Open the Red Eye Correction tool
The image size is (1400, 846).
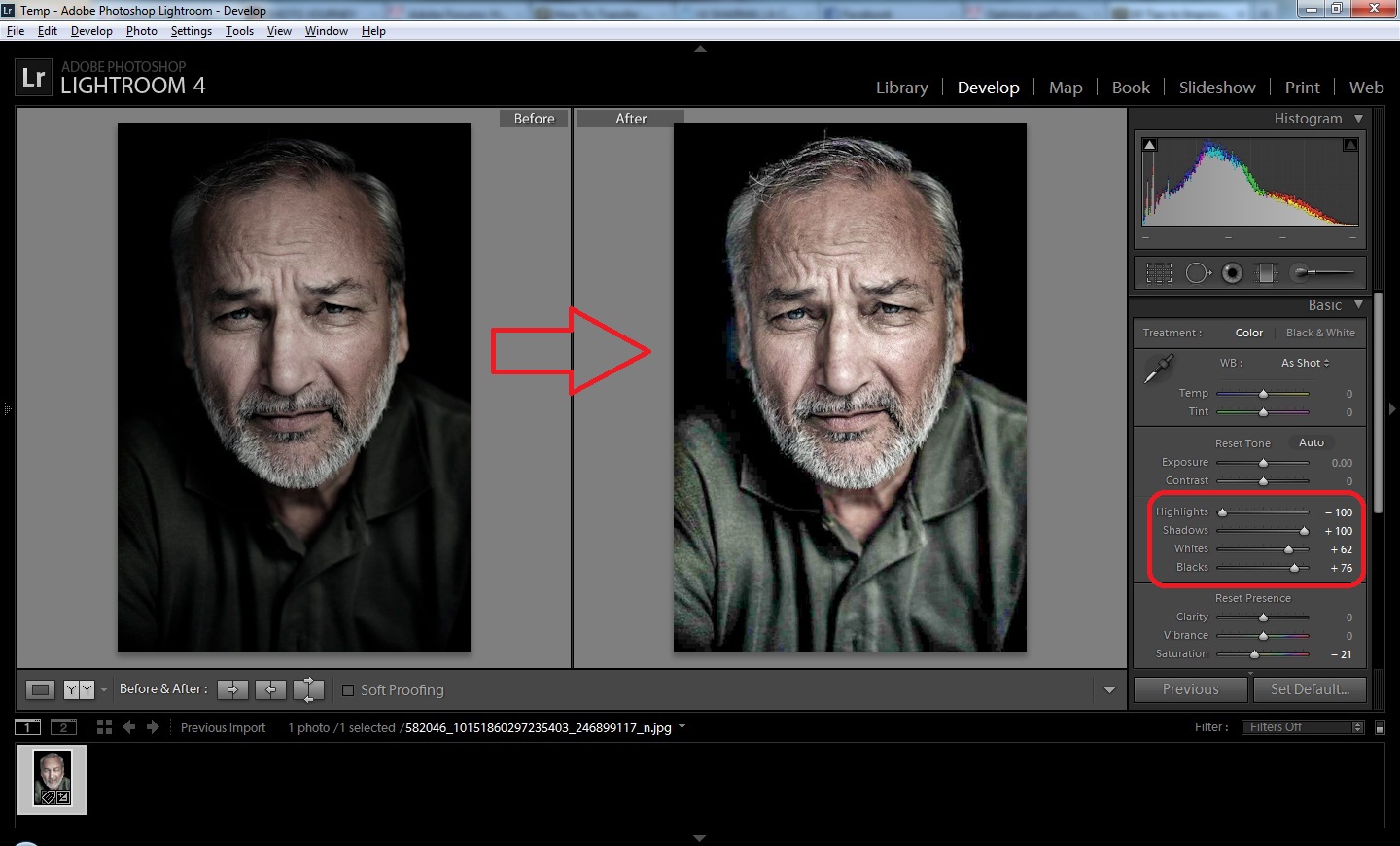(x=1232, y=273)
